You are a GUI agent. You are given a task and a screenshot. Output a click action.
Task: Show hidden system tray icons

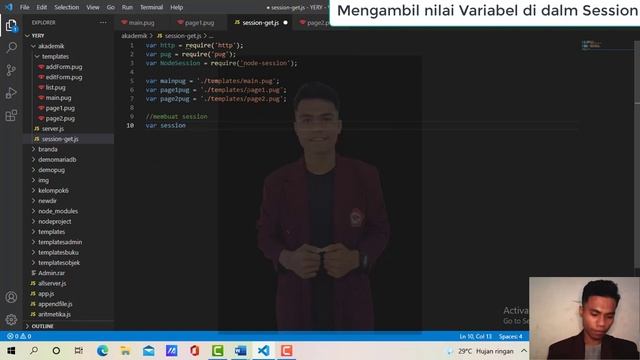[524, 351]
